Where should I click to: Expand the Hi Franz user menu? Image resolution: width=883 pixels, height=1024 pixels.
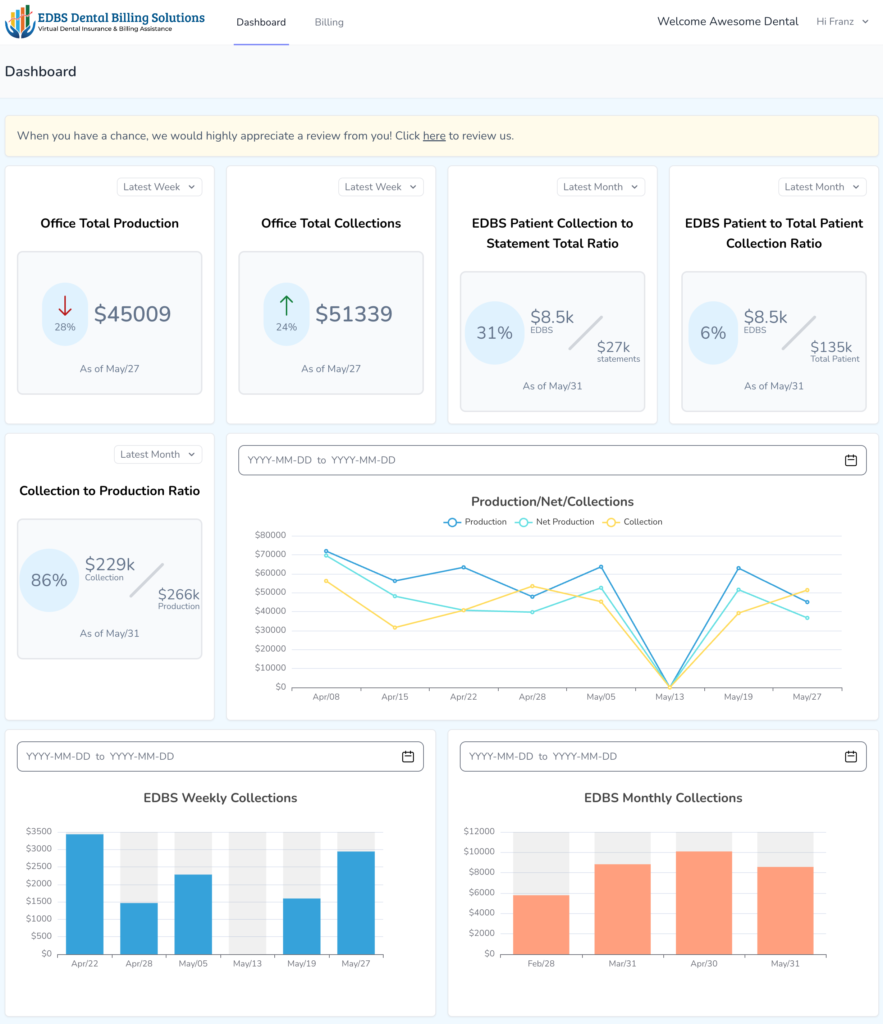coord(843,22)
